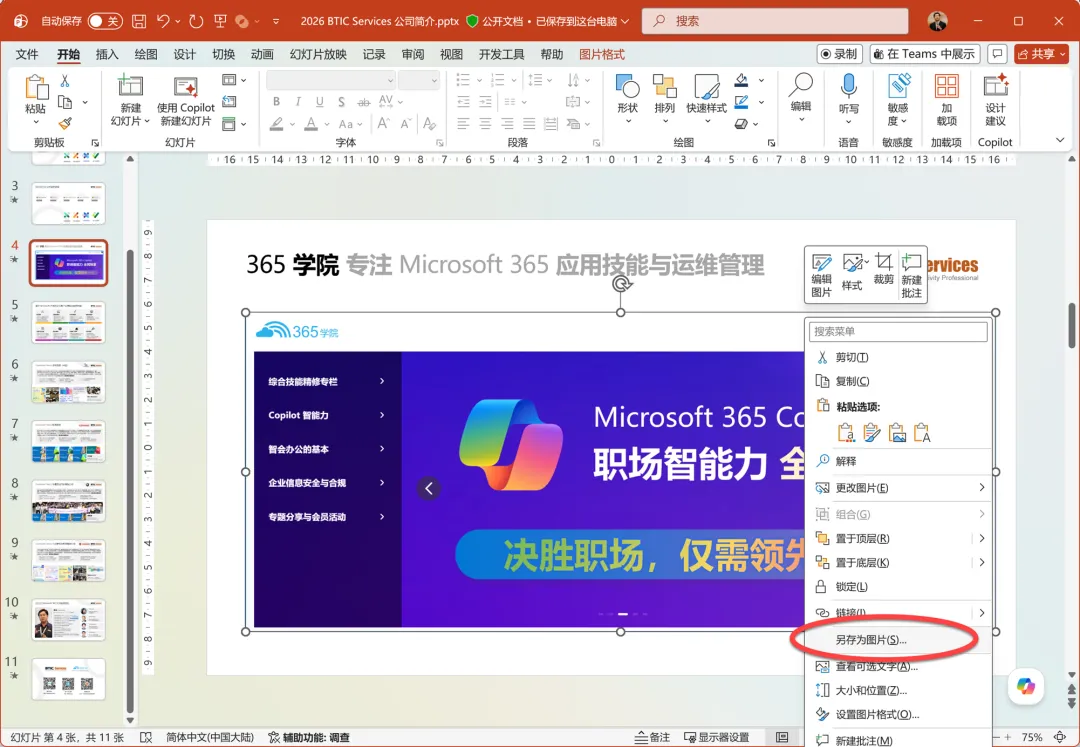Toggle the AutoSave (自动保存) switch

tap(105, 21)
